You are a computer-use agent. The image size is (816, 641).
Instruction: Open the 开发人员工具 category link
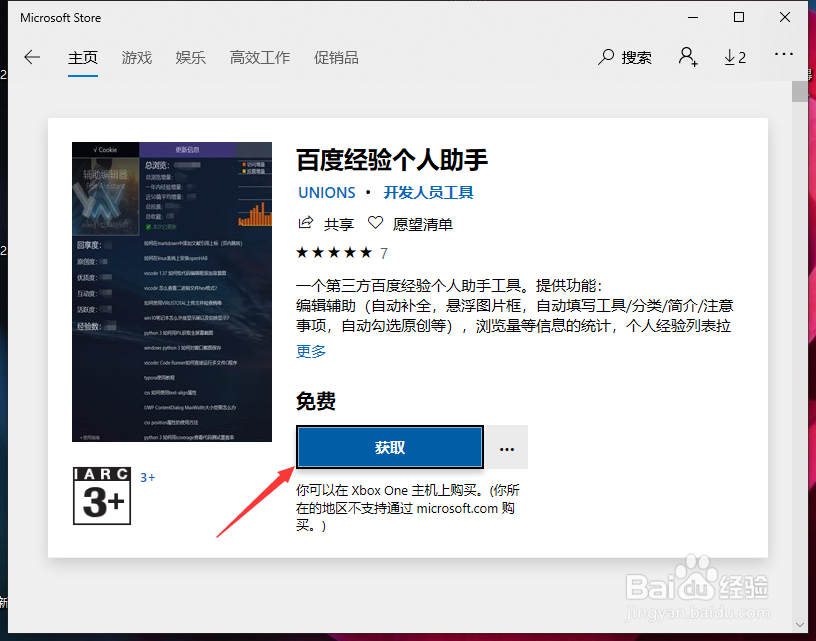point(428,193)
